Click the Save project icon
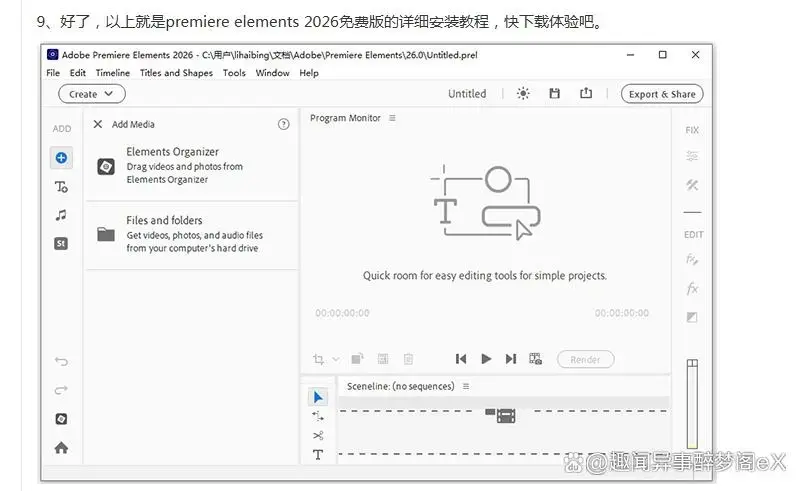Image resolution: width=802 pixels, height=491 pixels. click(554, 94)
